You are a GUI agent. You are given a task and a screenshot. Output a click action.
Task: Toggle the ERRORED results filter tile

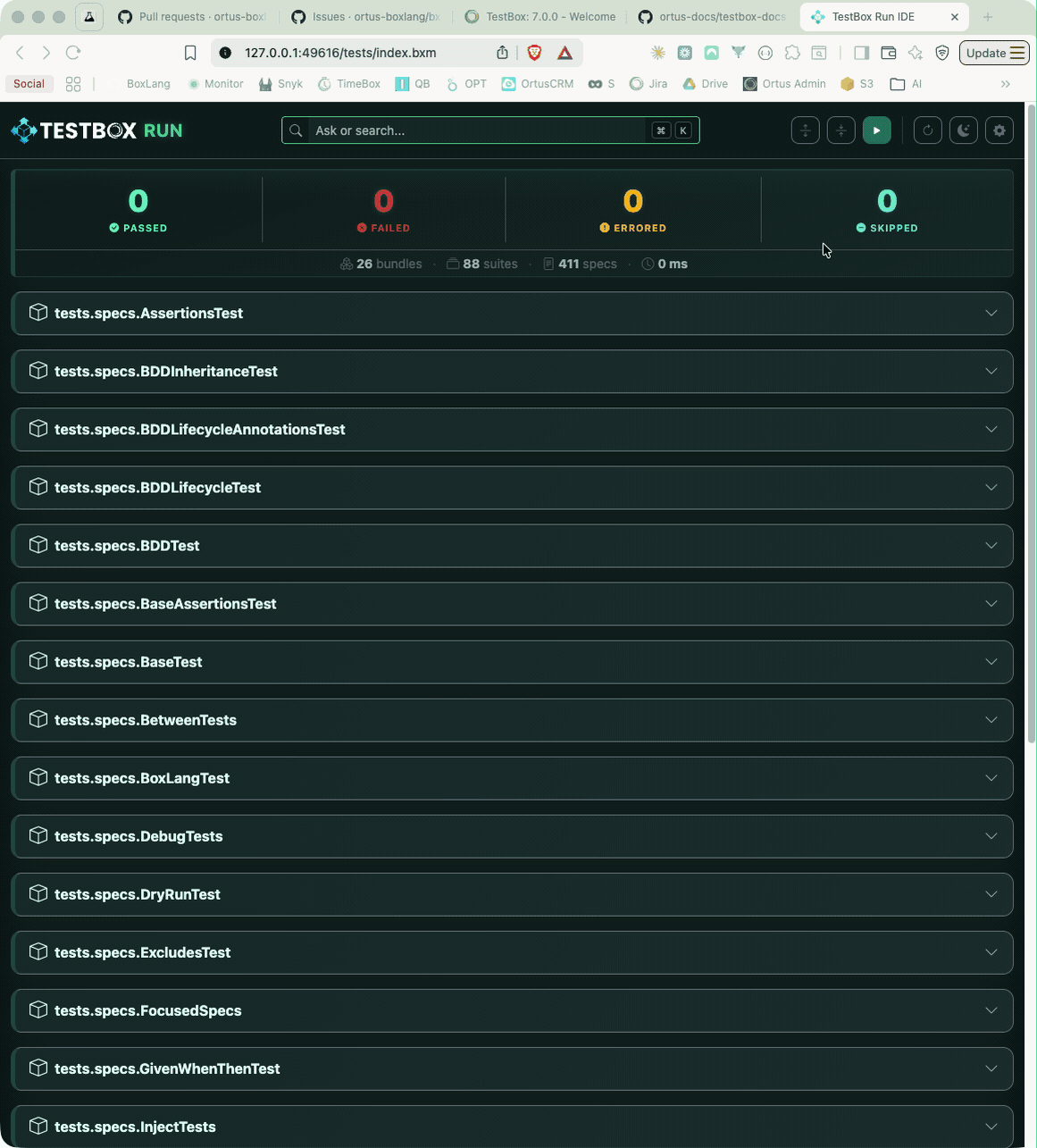pyautogui.click(x=633, y=210)
